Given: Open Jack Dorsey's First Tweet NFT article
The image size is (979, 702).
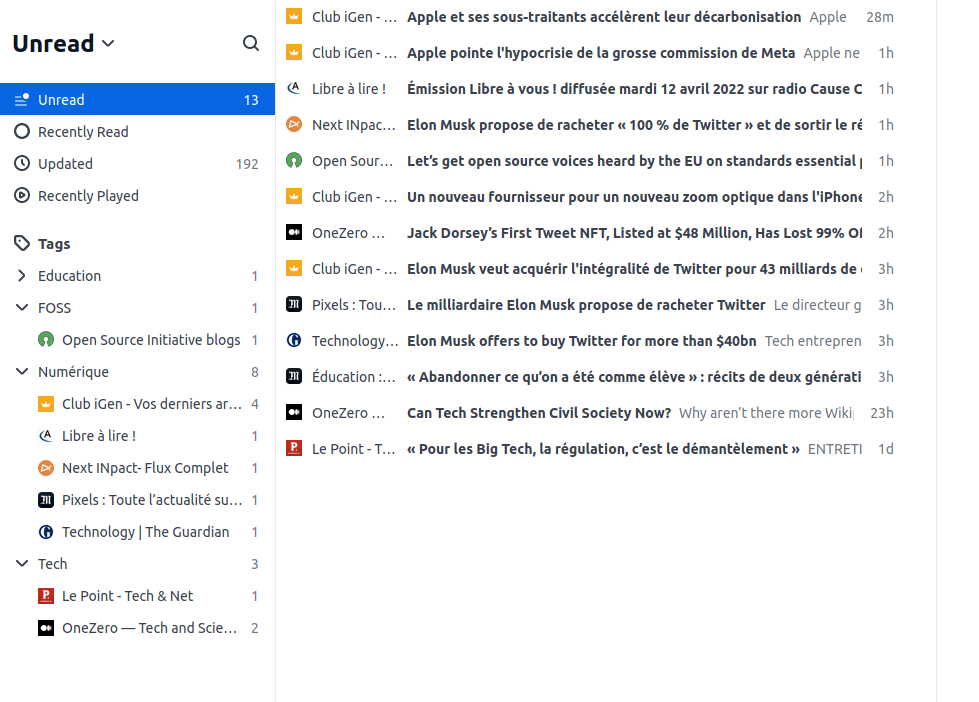Looking at the screenshot, I should pyautogui.click(x=634, y=233).
